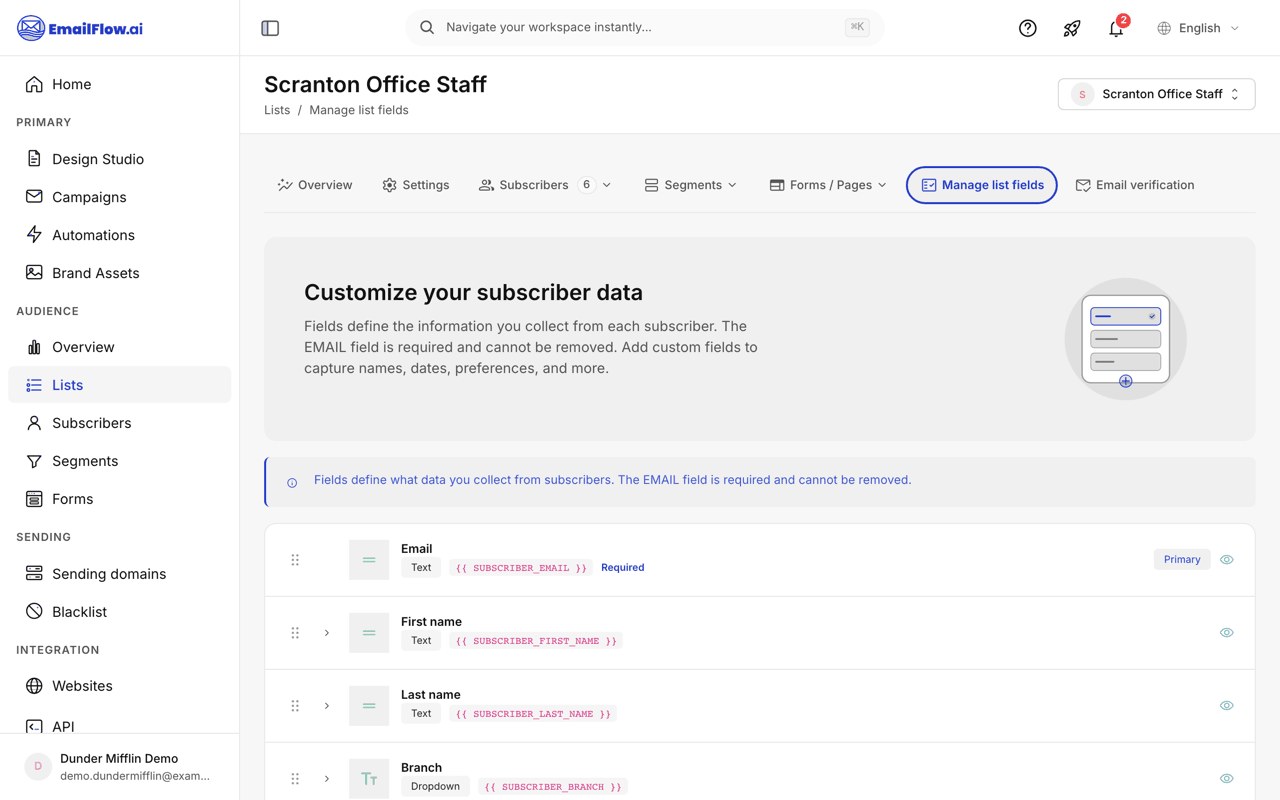Click the Design Studio document icon
1280x800 pixels.
pos(34,159)
